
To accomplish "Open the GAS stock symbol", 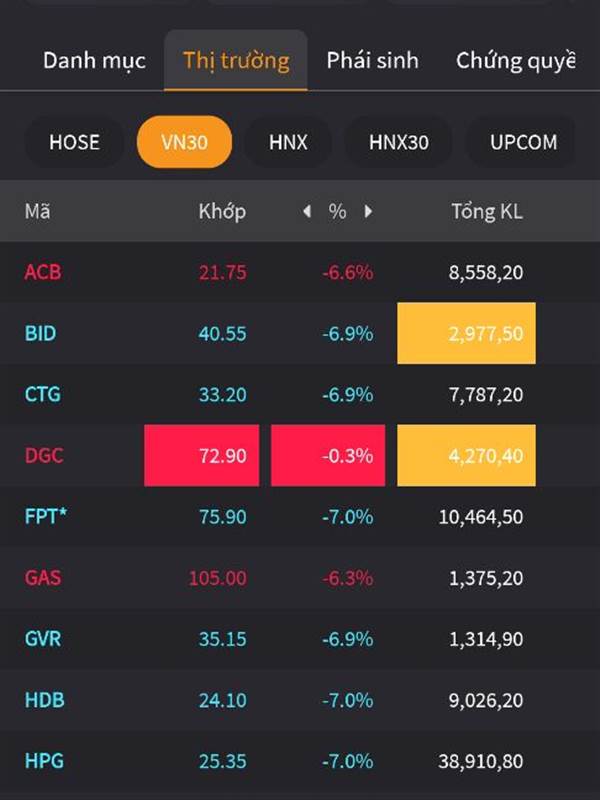I will [x=43, y=578].
